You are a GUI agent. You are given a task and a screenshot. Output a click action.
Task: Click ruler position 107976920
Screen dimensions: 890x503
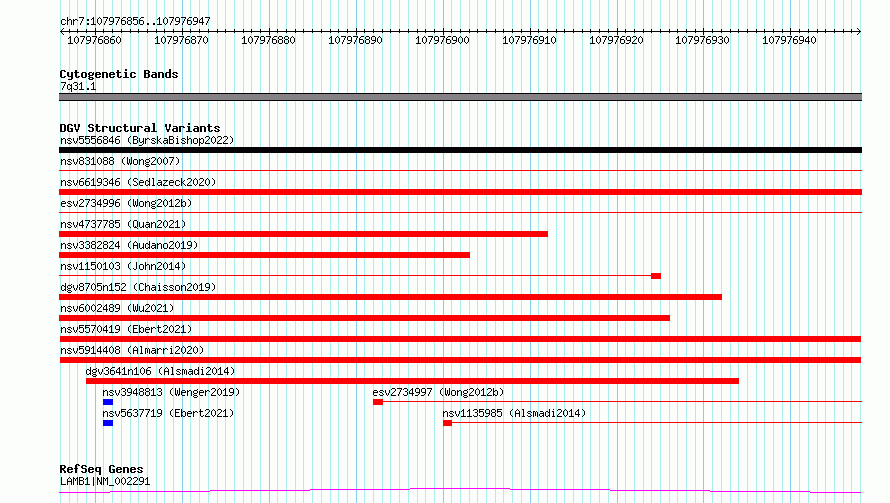pos(616,40)
